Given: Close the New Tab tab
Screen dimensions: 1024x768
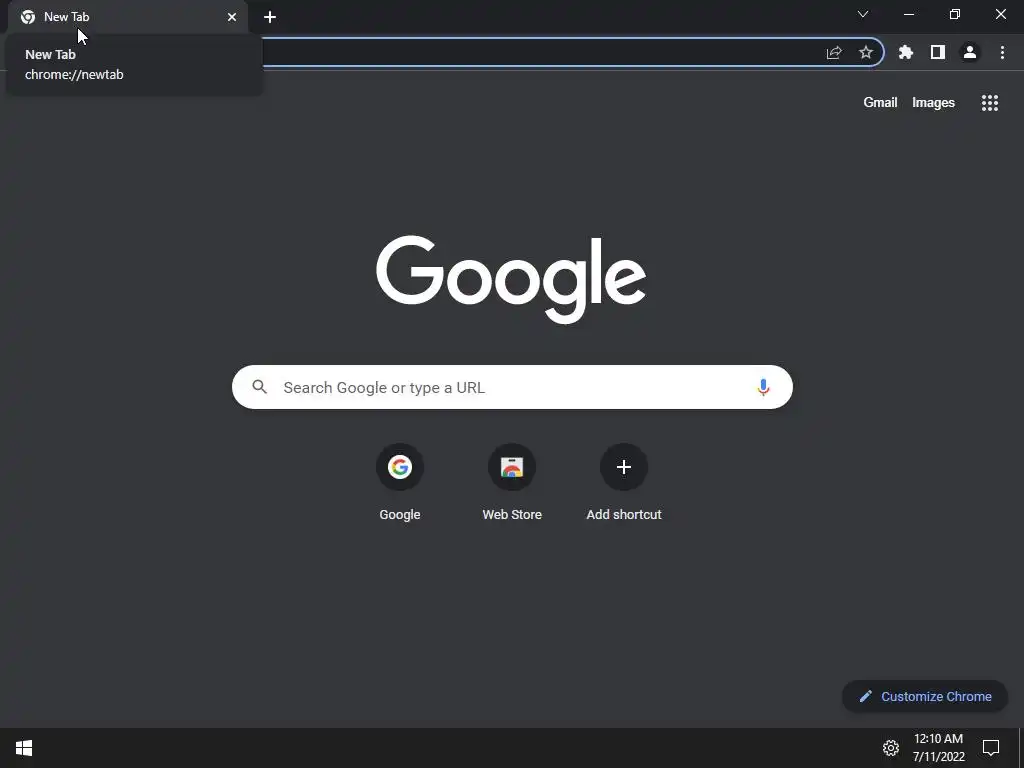Looking at the screenshot, I should tap(232, 17).
